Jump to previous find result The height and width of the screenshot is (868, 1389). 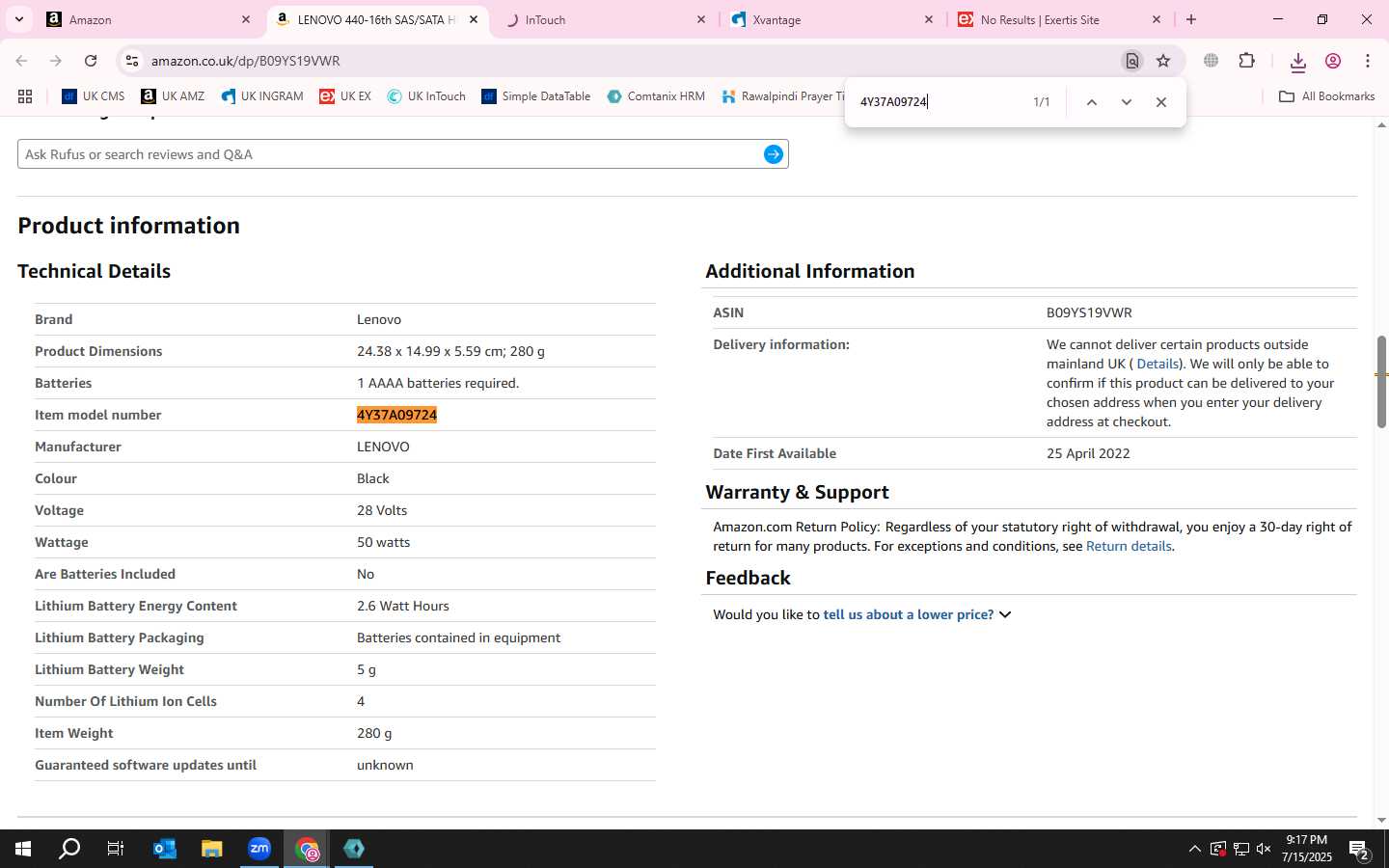(1091, 102)
